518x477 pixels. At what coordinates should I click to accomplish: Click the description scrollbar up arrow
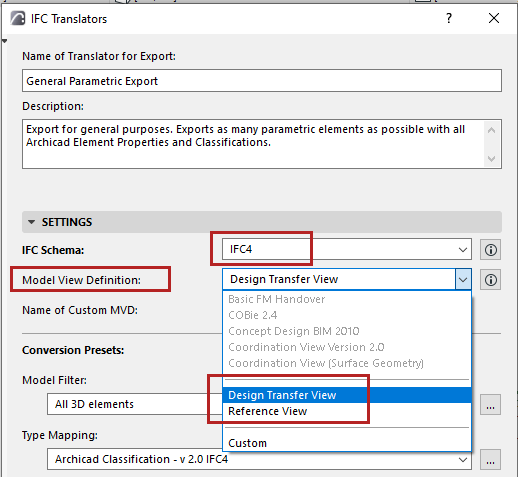pos(491,130)
